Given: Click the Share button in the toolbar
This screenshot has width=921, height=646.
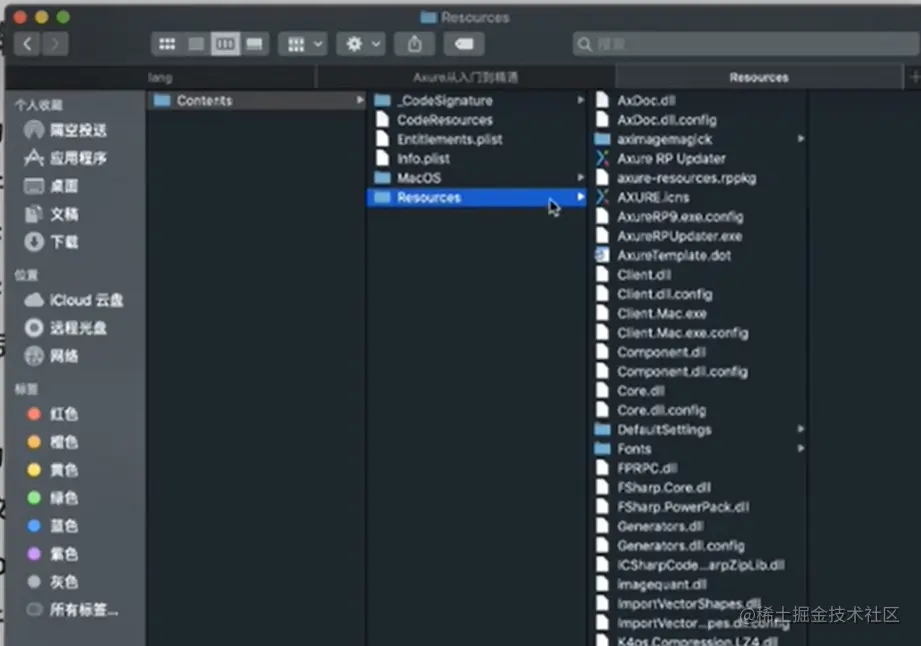Looking at the screenshot, I should pyautogui.click(x=414, y=44).
